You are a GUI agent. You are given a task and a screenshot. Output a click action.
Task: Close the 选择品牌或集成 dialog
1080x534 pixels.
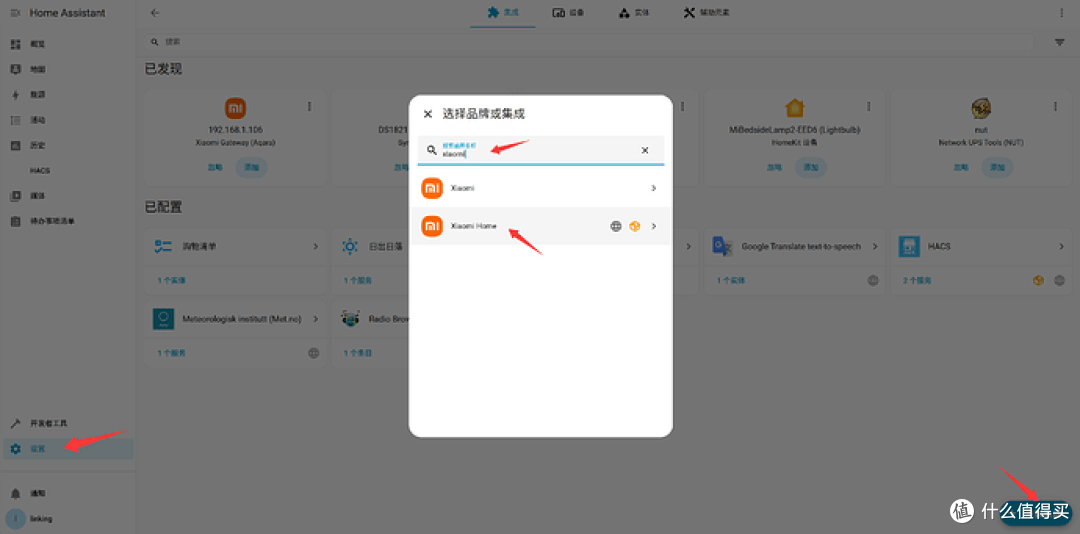click(x=428, y=114)
